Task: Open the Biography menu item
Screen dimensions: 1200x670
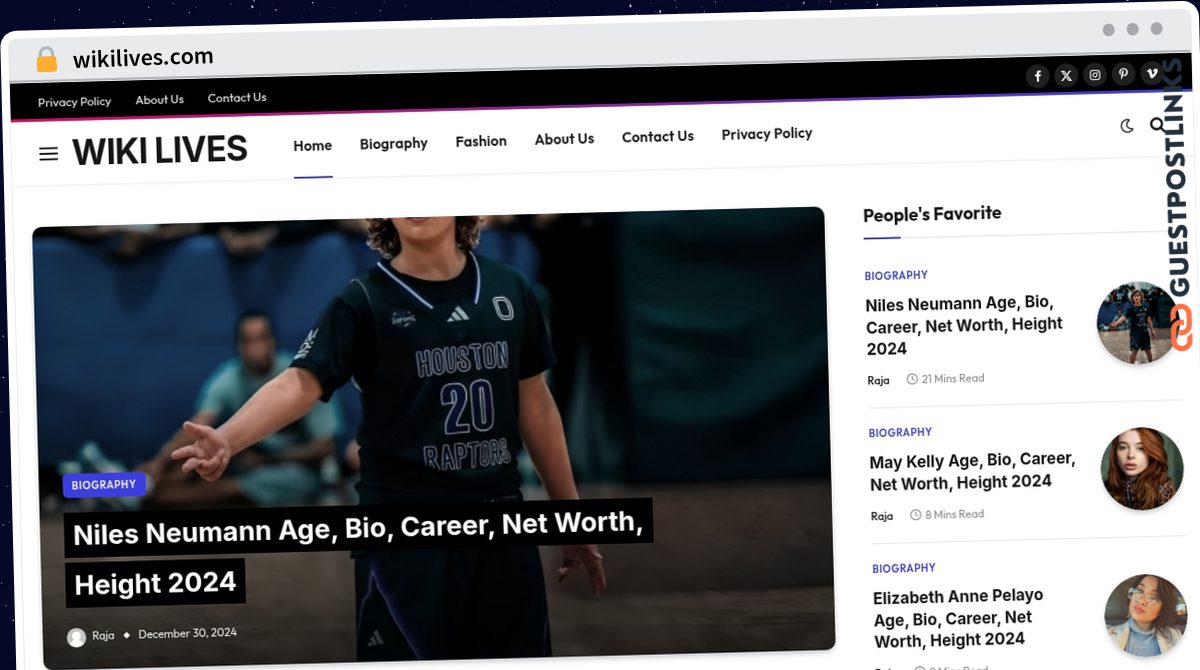Action: click(x=393, y=144)
